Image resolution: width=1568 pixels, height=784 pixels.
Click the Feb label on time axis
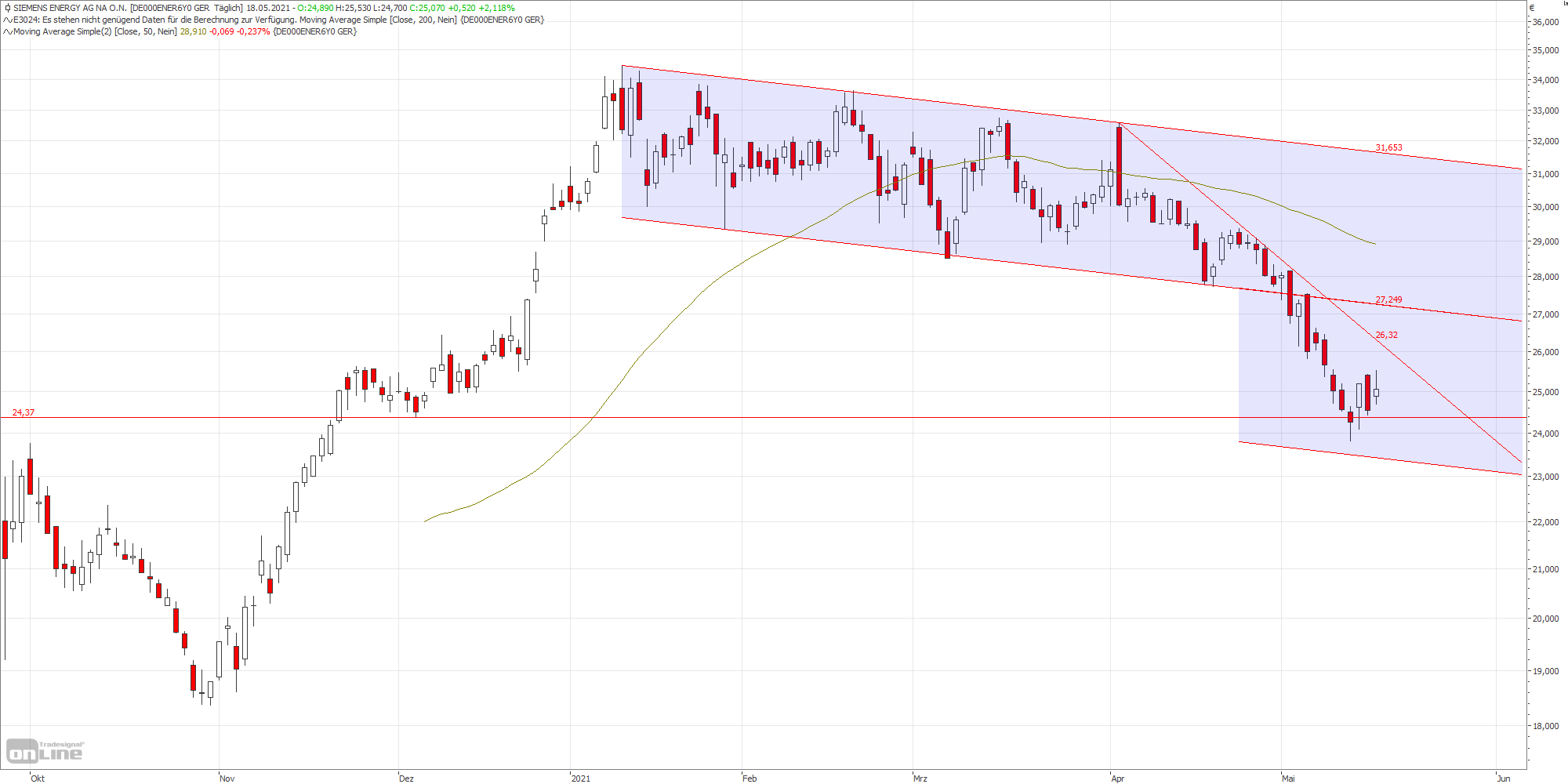pos(750,779)
